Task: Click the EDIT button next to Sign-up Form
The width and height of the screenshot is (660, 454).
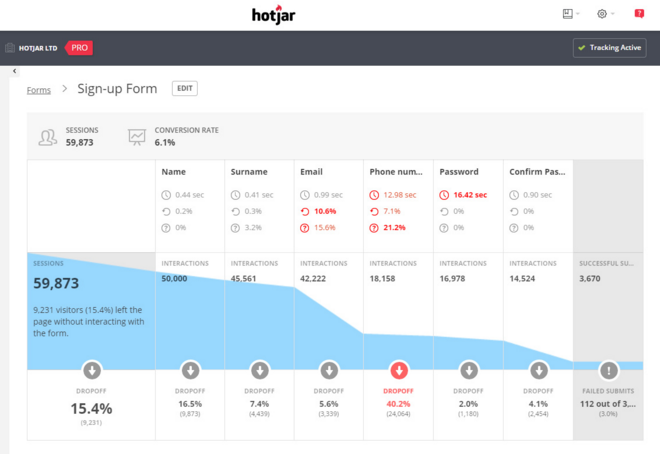Action: click(x=185, y=88)
